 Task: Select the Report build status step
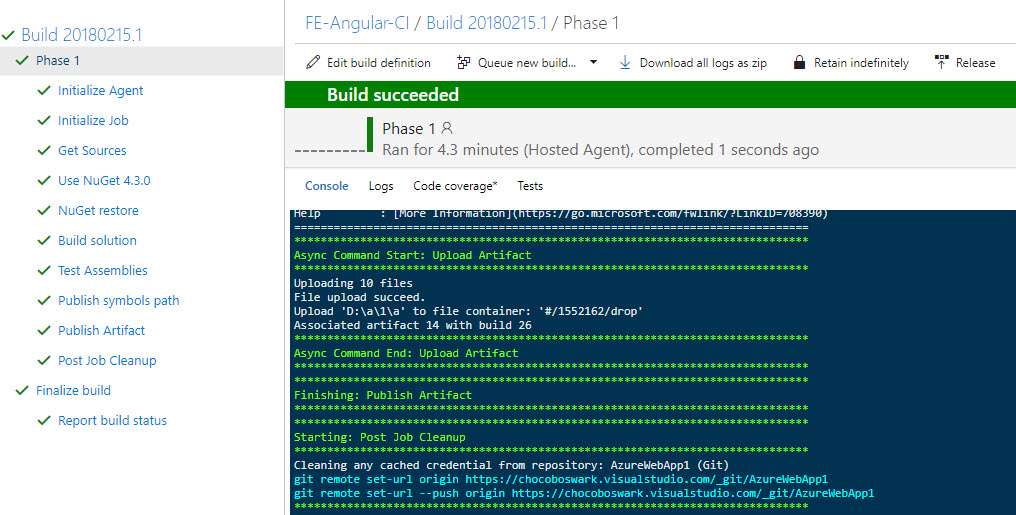(x=112, y=421)
